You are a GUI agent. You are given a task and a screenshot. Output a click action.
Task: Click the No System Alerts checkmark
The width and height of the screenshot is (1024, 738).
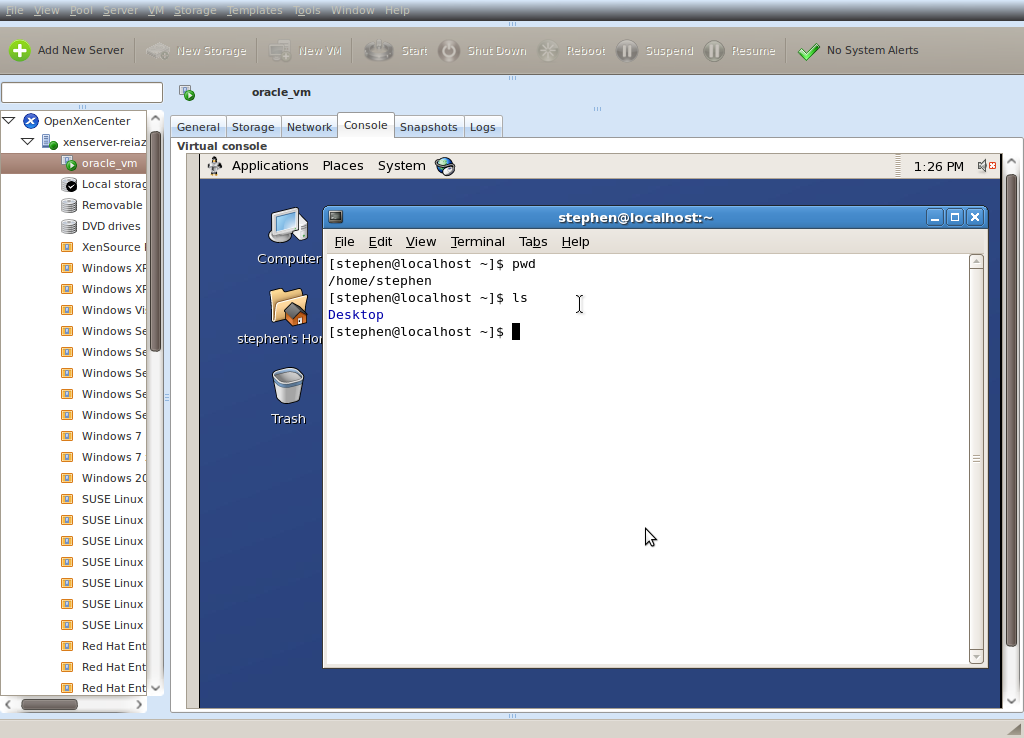[809, 51]
